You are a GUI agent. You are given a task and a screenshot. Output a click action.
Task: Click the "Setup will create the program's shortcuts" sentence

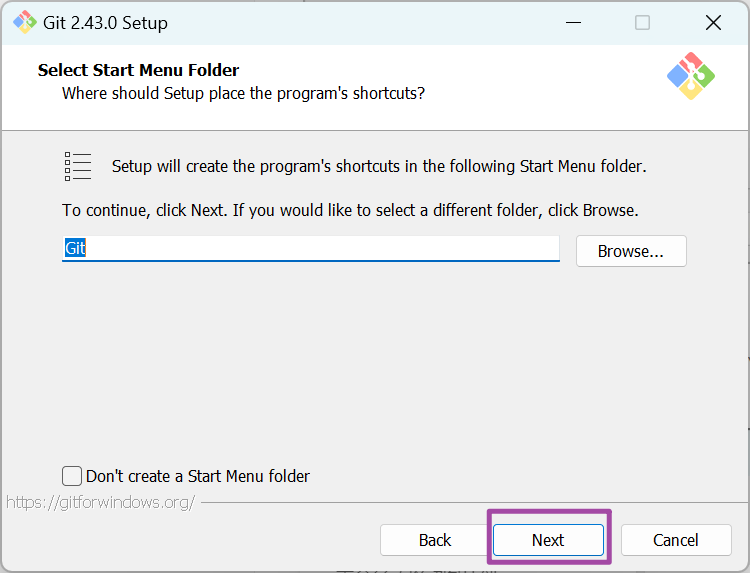[x=379, y=166]
